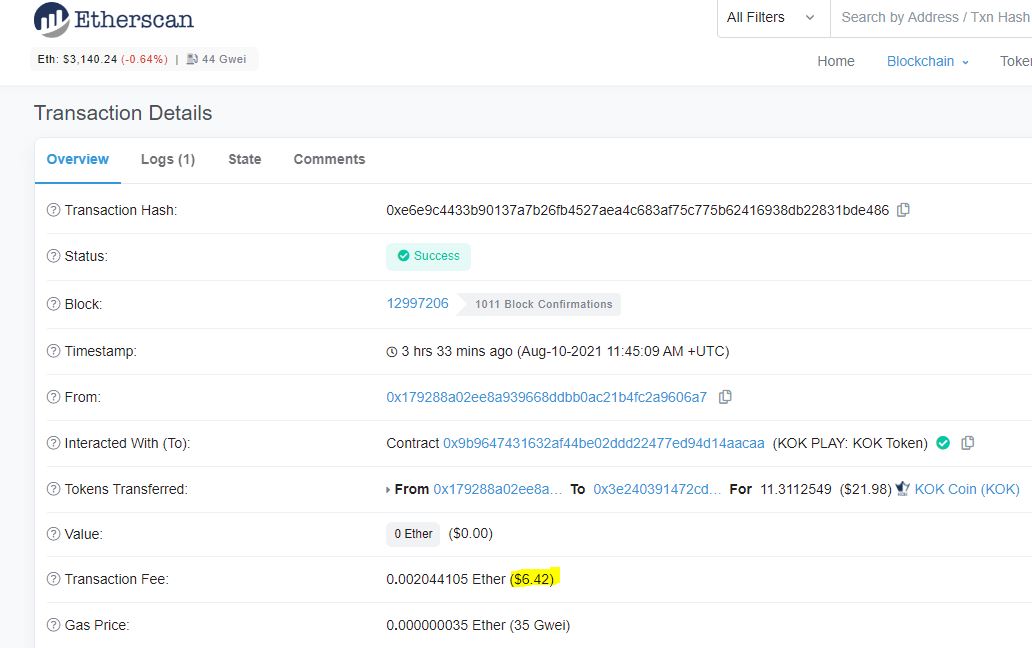Click the Gas Price help icon

tap(54, 625)
